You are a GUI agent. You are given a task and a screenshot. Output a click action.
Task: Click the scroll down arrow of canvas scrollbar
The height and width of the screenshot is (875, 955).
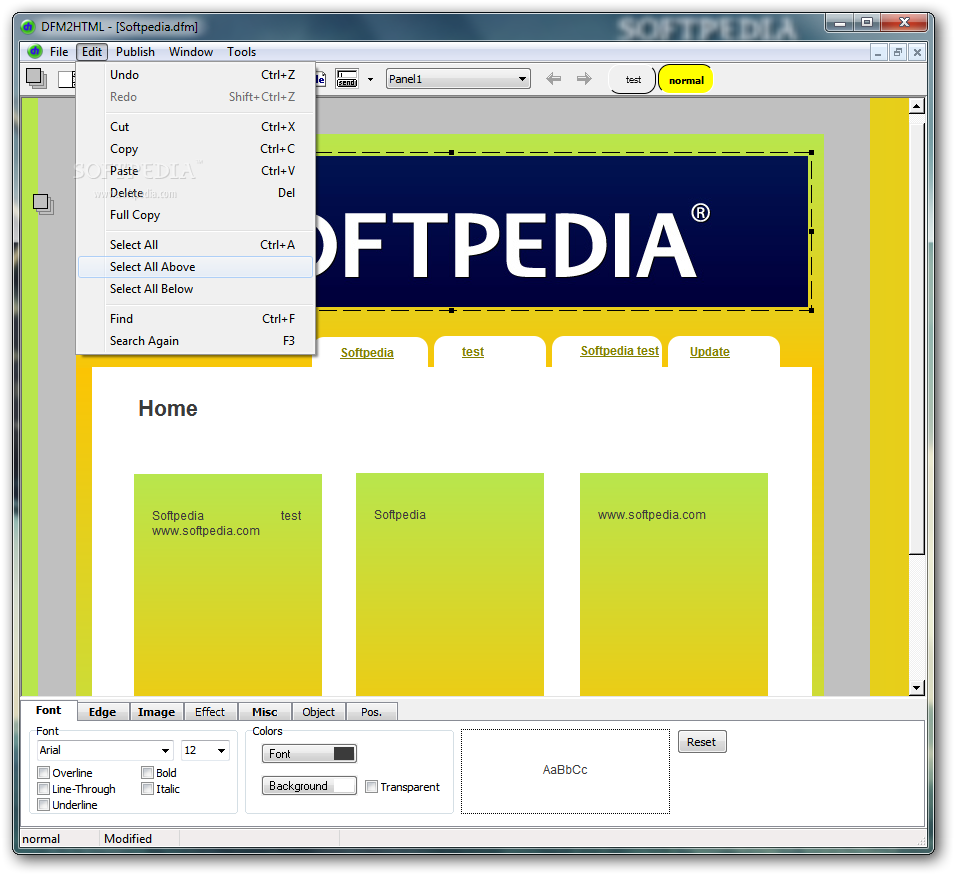point(917,688)
